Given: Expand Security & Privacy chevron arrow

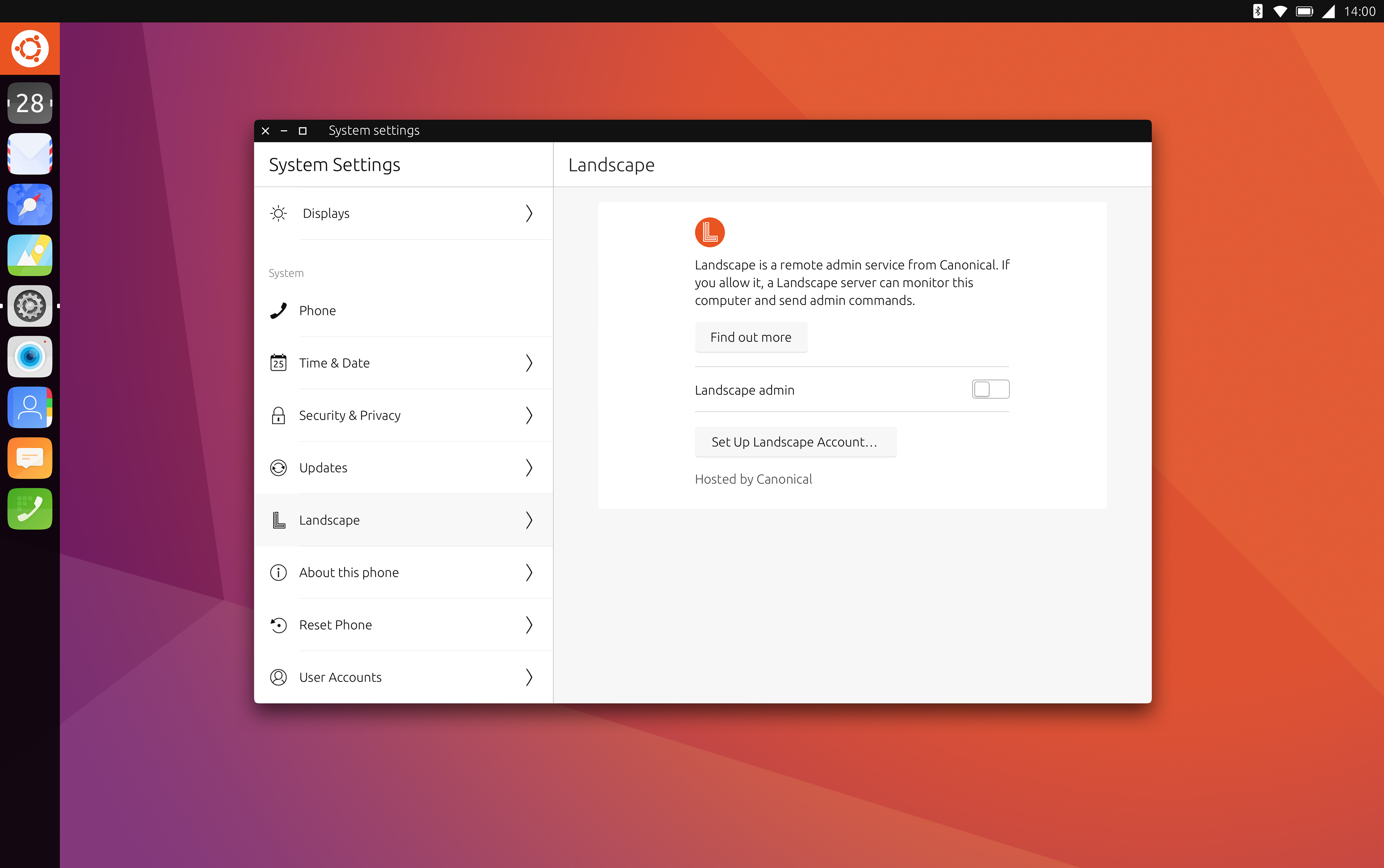Looking at the screenshot, I should (x=529, y=415).
